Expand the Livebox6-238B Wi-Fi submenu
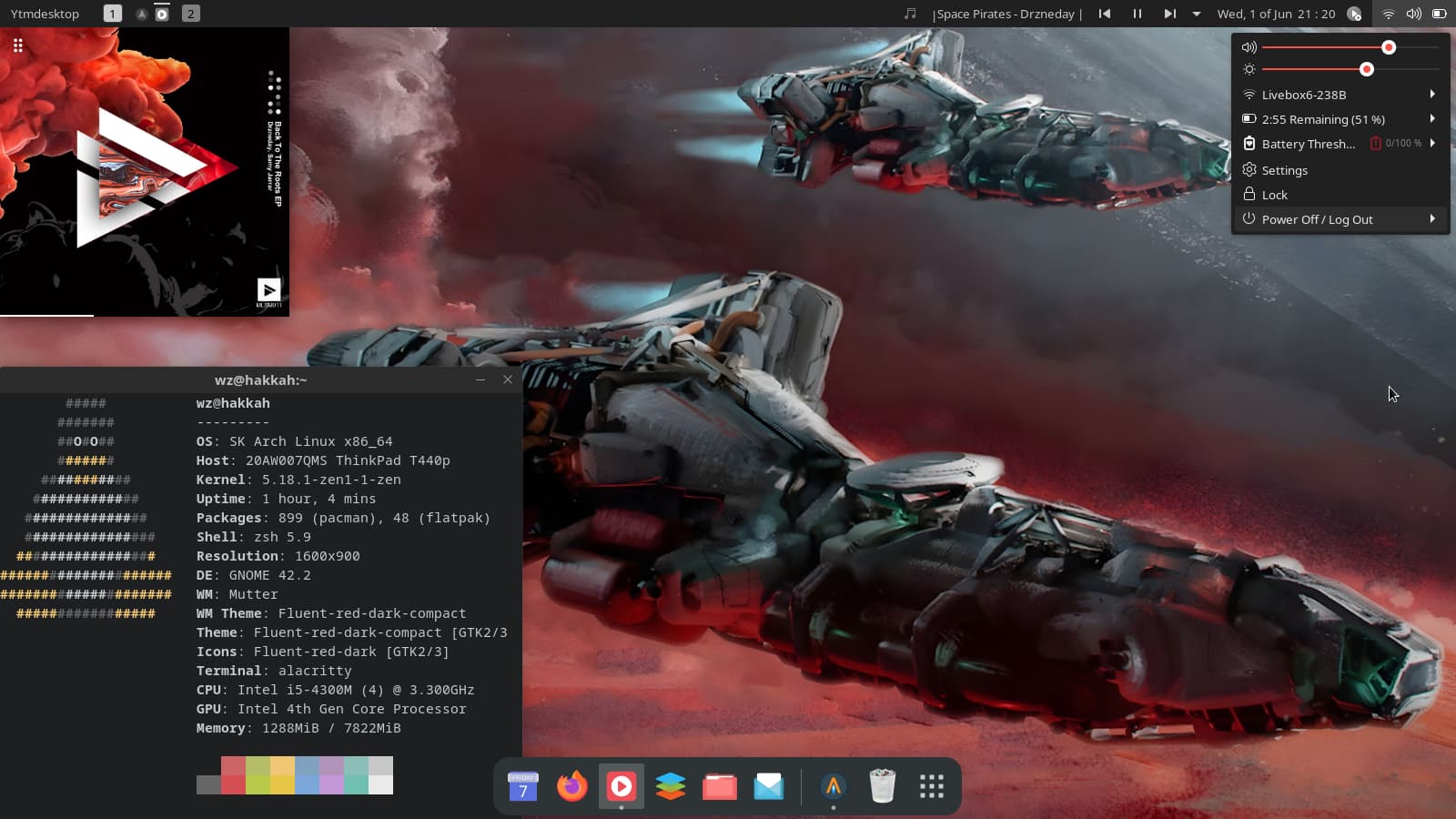 (1431, 95)
